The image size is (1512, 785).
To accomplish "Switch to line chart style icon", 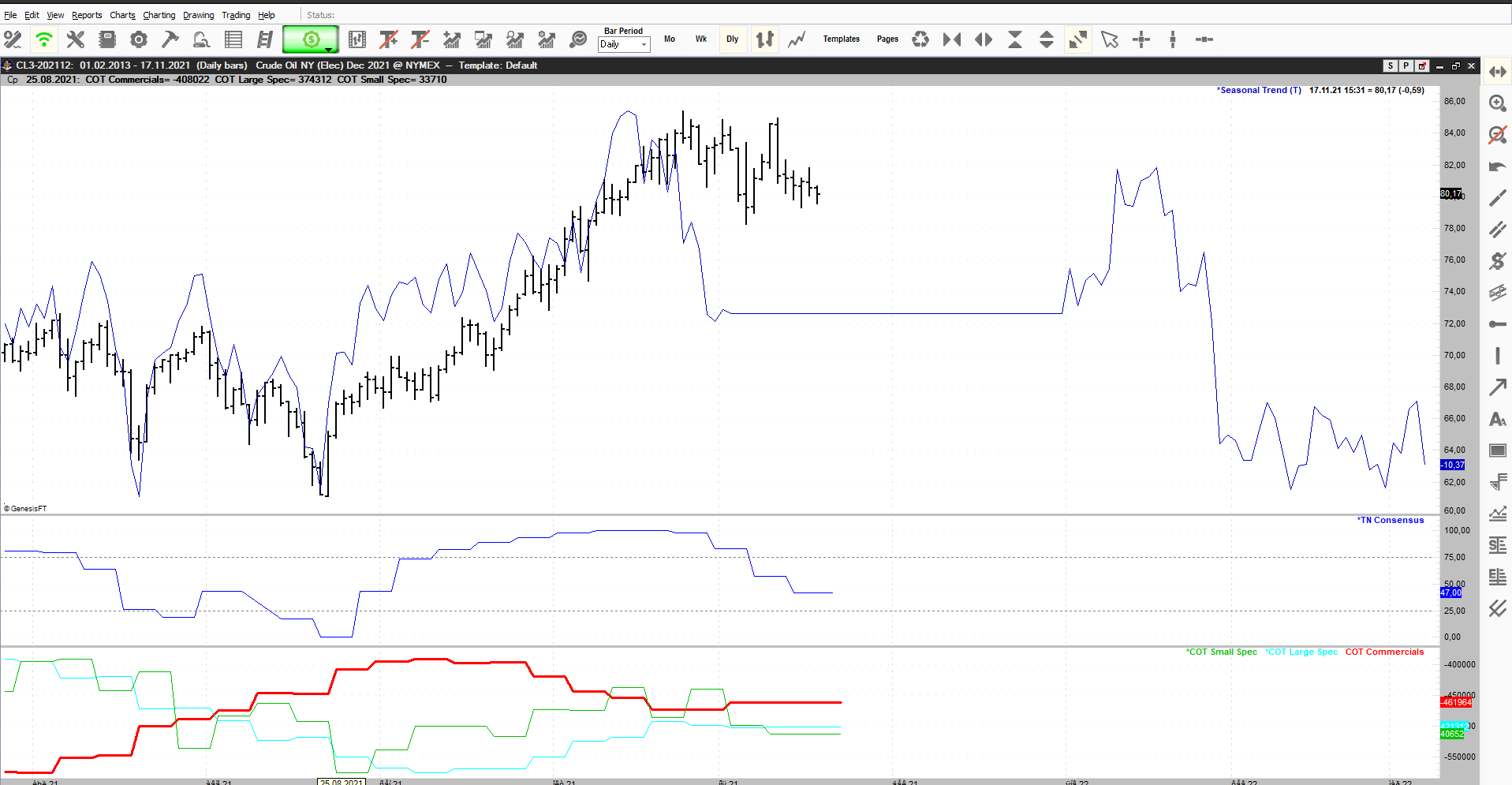I will (x=797, y=39).
